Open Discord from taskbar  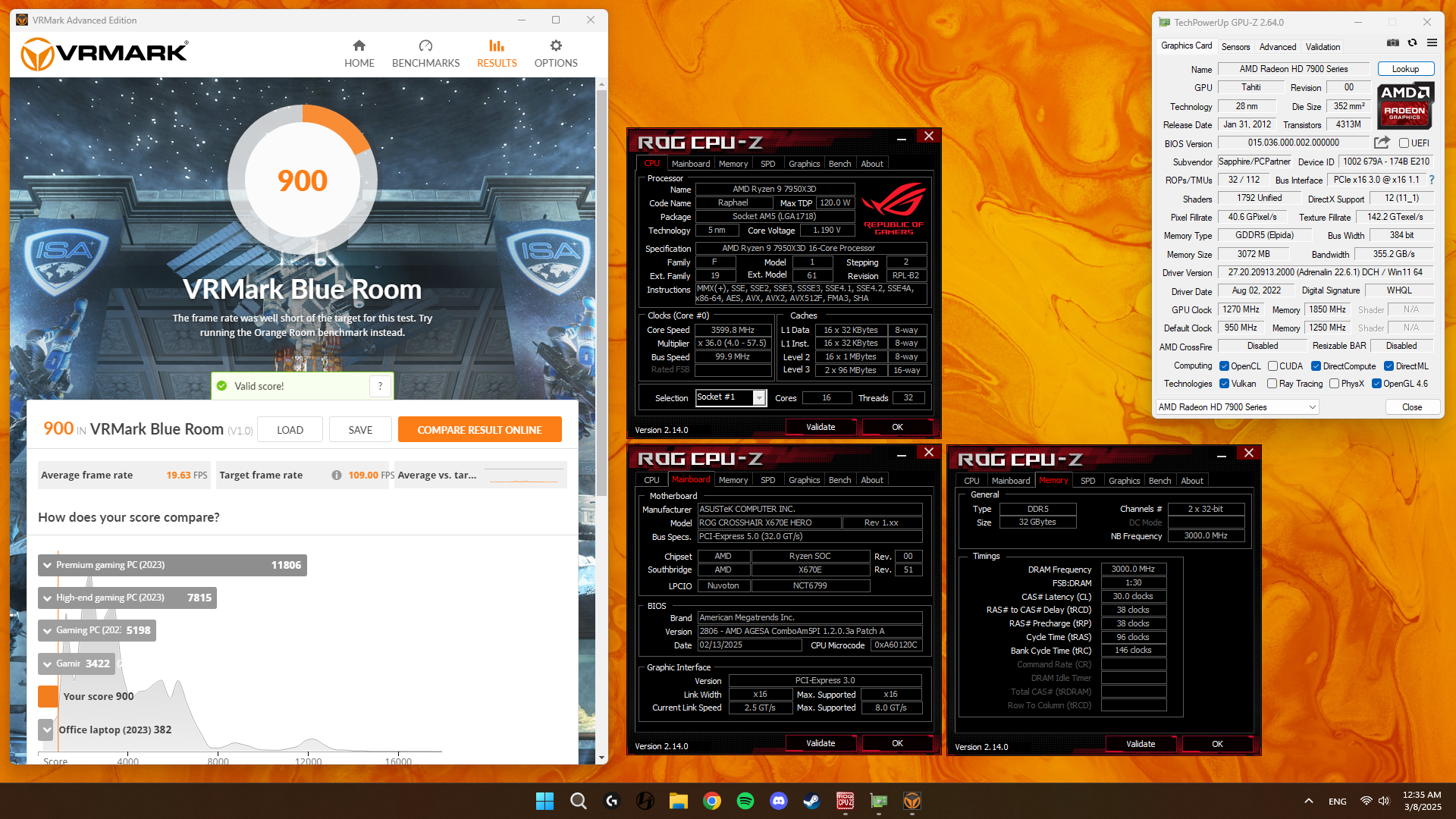click(779, 801)
